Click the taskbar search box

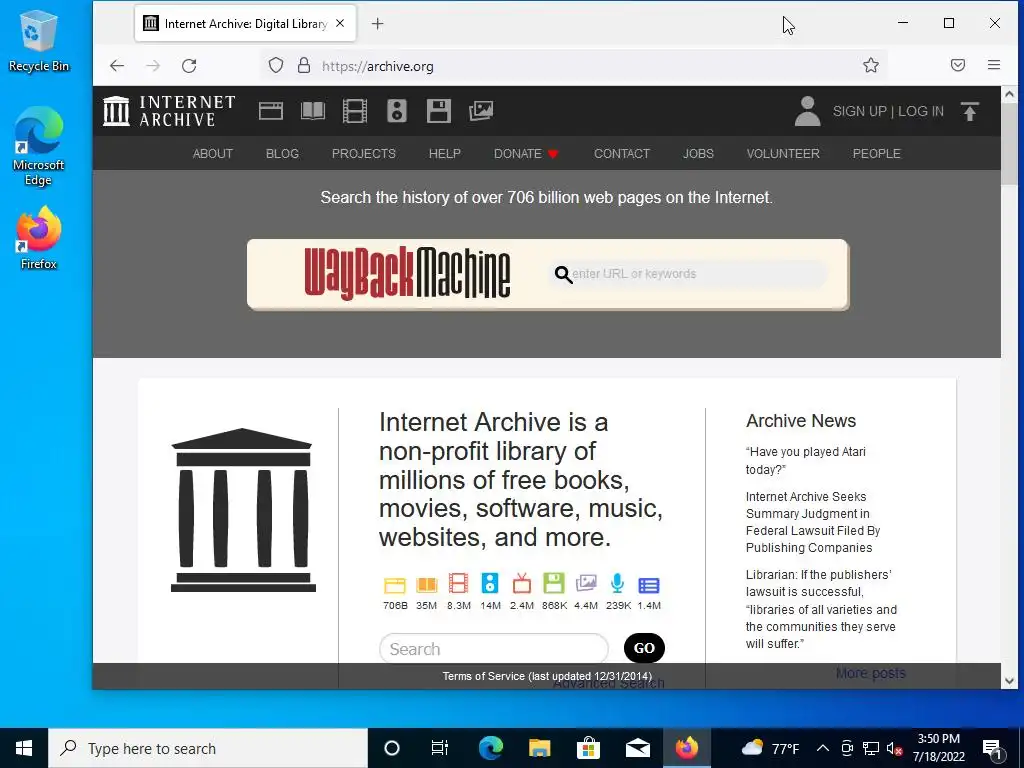208,748
